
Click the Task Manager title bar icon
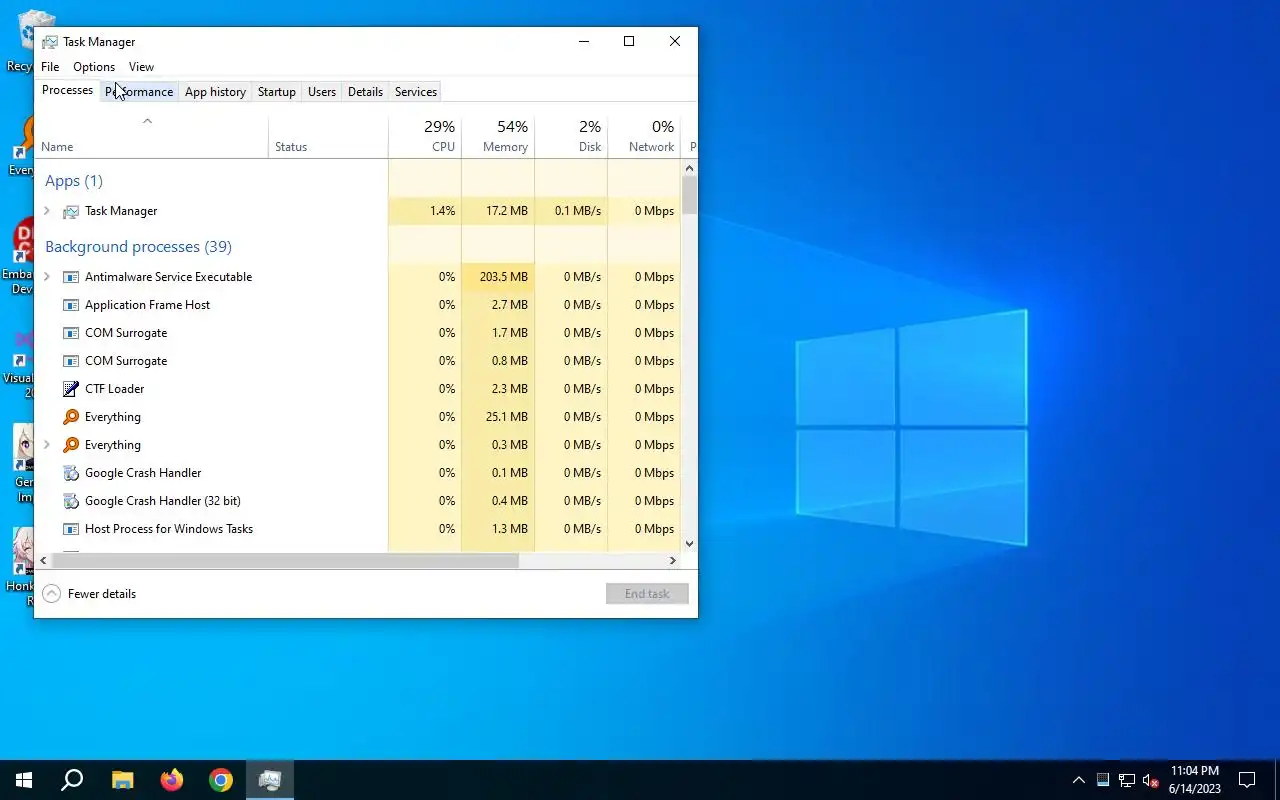click(x=49, y=42)
